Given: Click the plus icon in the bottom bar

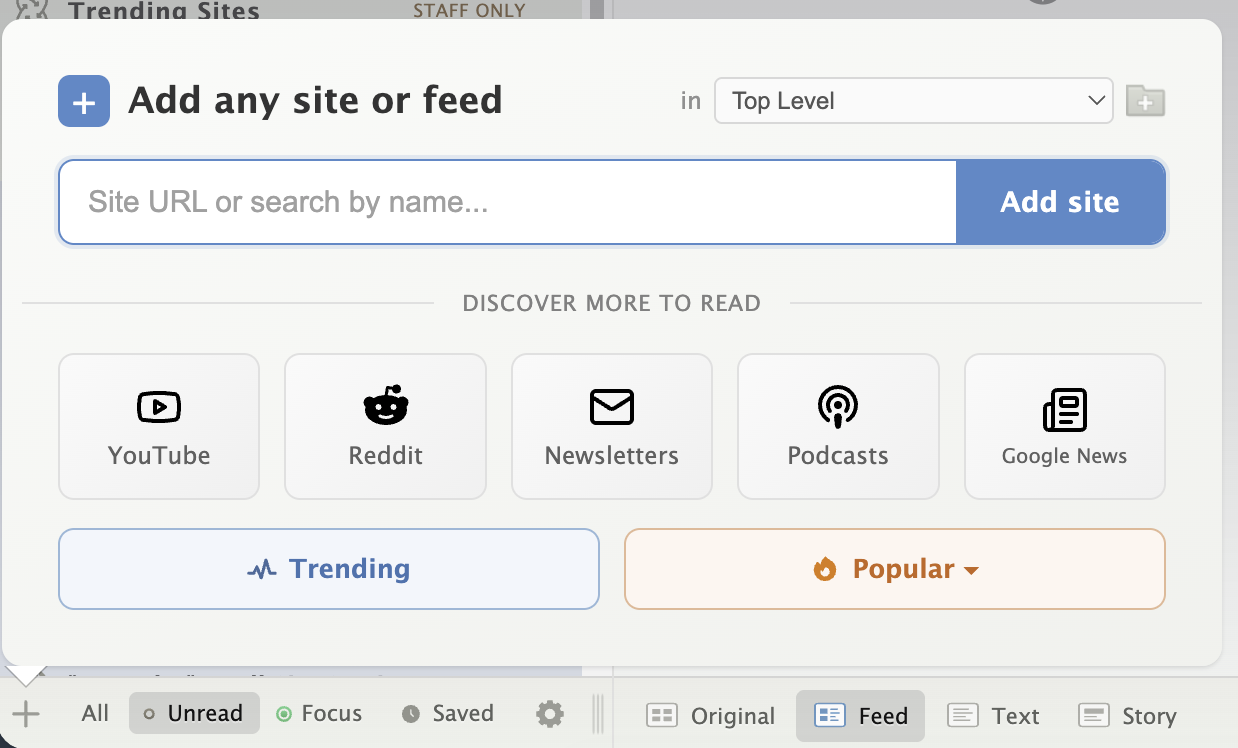Looking at the screenshot, I should click(26, 714).
